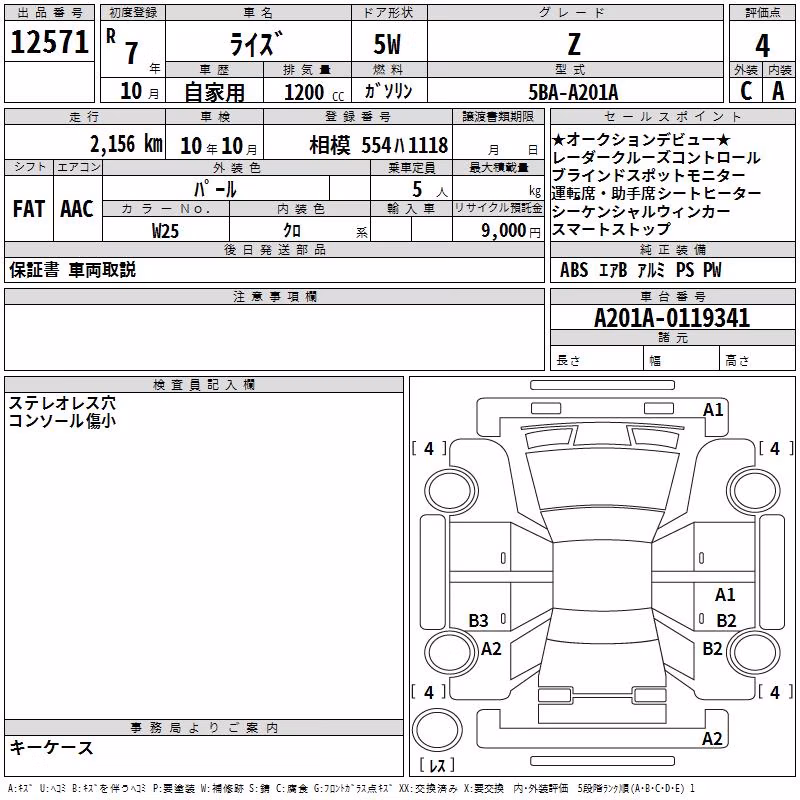
Task: Click A2 mark on rear bumper
Action: [x=712, y=738]
